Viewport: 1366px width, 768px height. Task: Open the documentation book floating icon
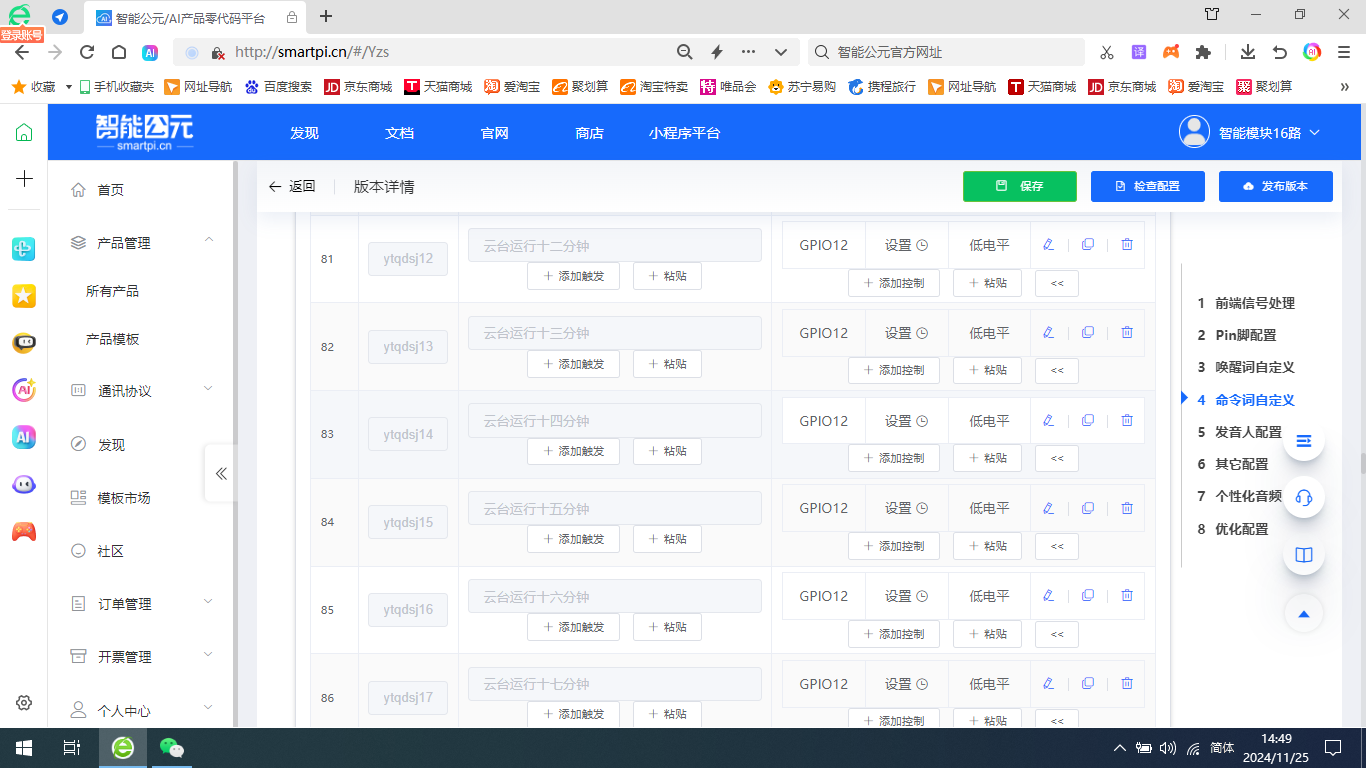[x=1303, y=554]
